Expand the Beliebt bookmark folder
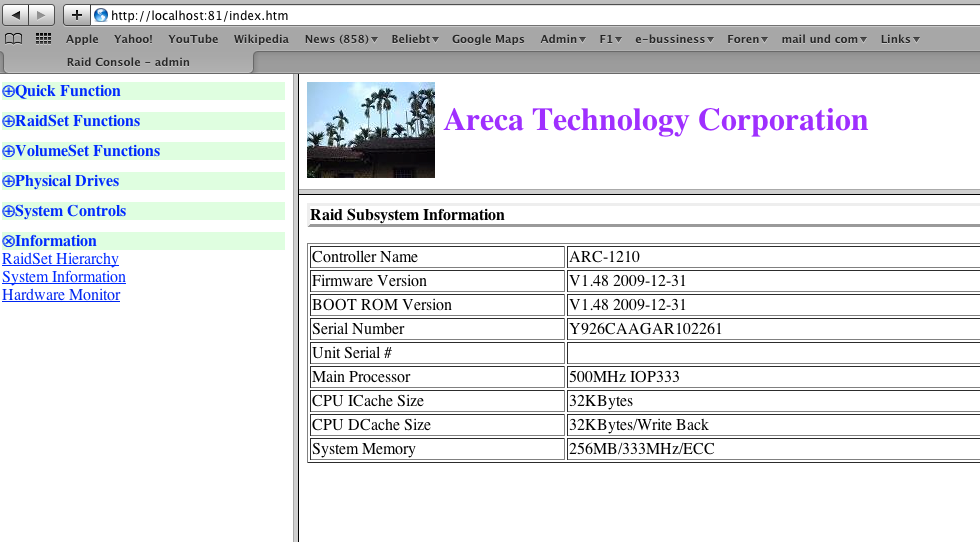Viewport: 980px width, 542px height. pyautogui.click(x=415, y=39)
